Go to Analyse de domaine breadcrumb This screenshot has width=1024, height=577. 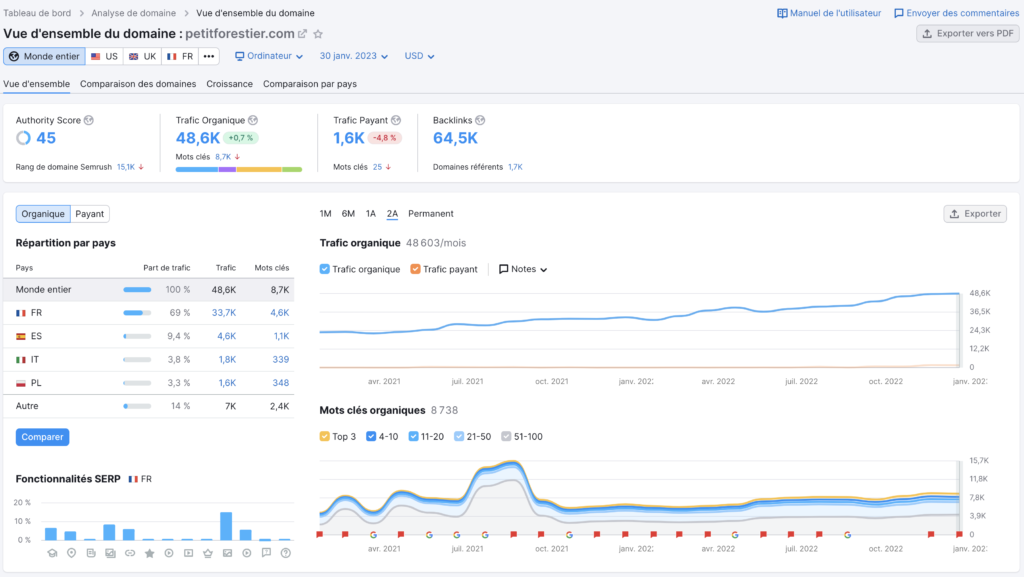[133, 13]
